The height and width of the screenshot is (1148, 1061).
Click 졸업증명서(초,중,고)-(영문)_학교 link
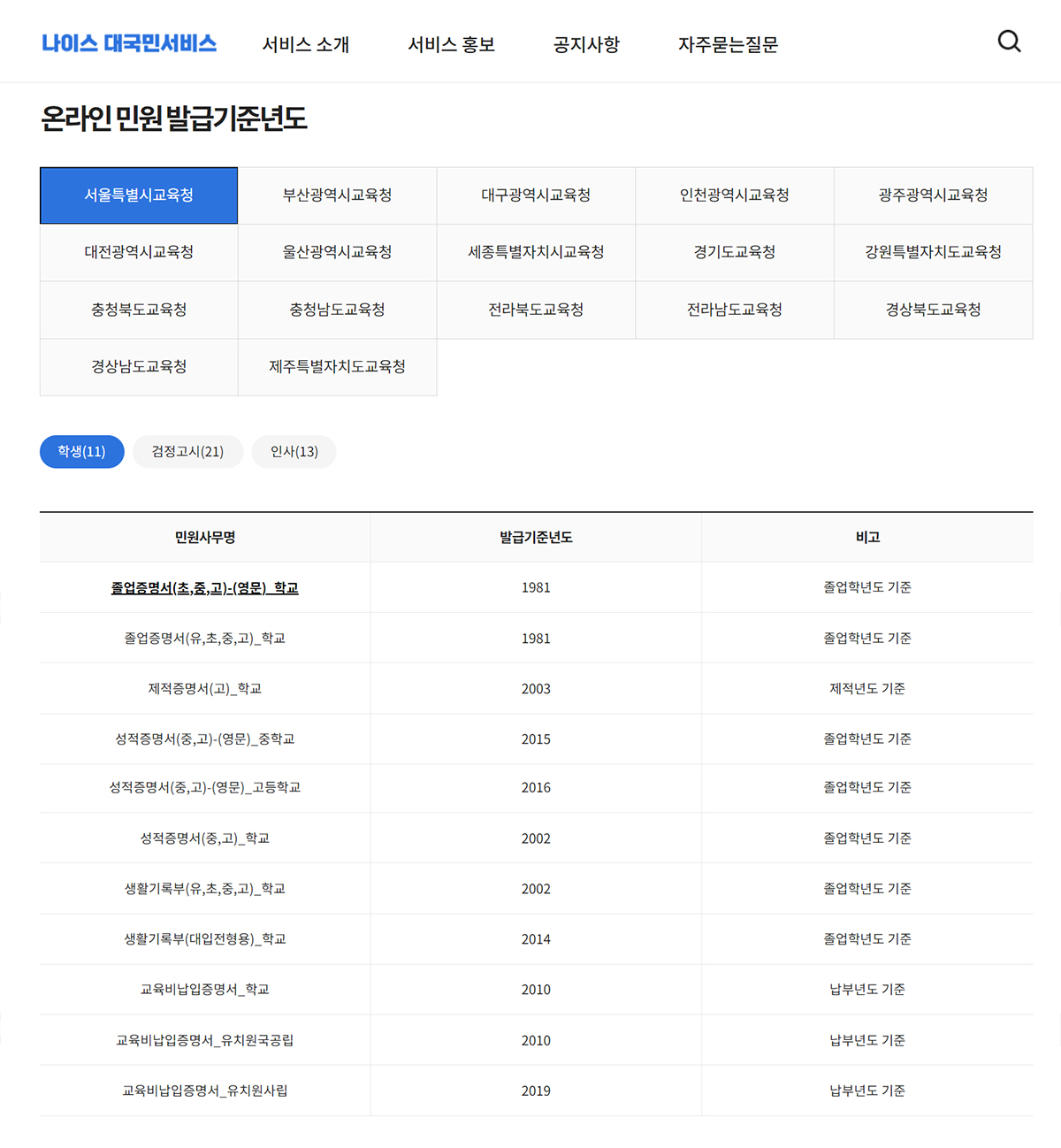[x=204, y=588]
